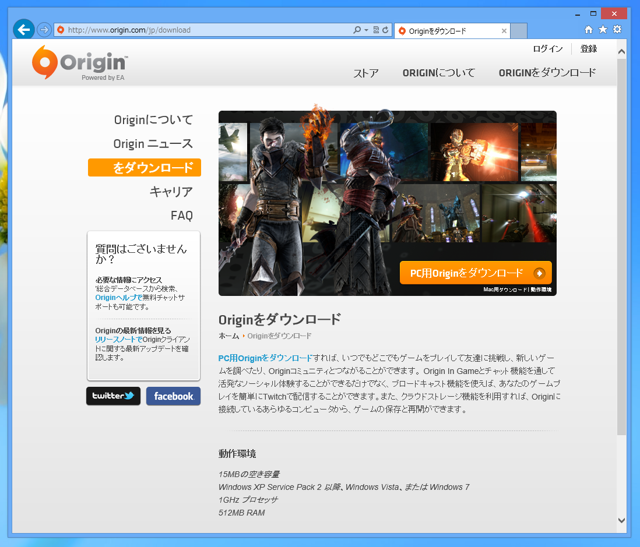
Task: Select キャリア in the sidebar
Action: [171, 191]
